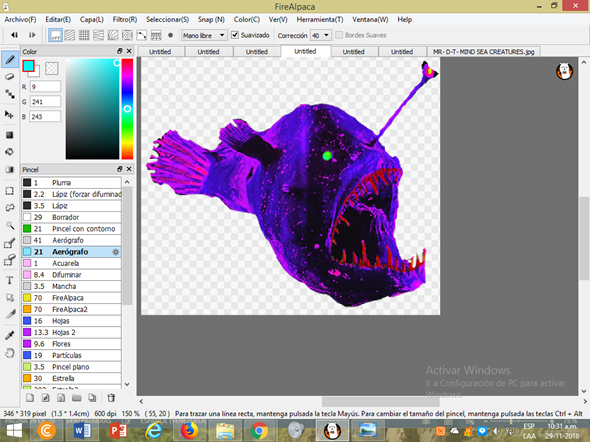Select the Divide tool icon
This screenshot has height=442, width=590.
(x=10, y=313)
